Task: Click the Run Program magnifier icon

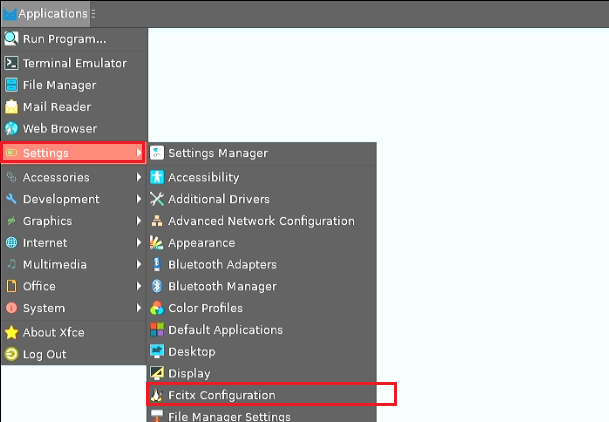Action: coord(11,39)
